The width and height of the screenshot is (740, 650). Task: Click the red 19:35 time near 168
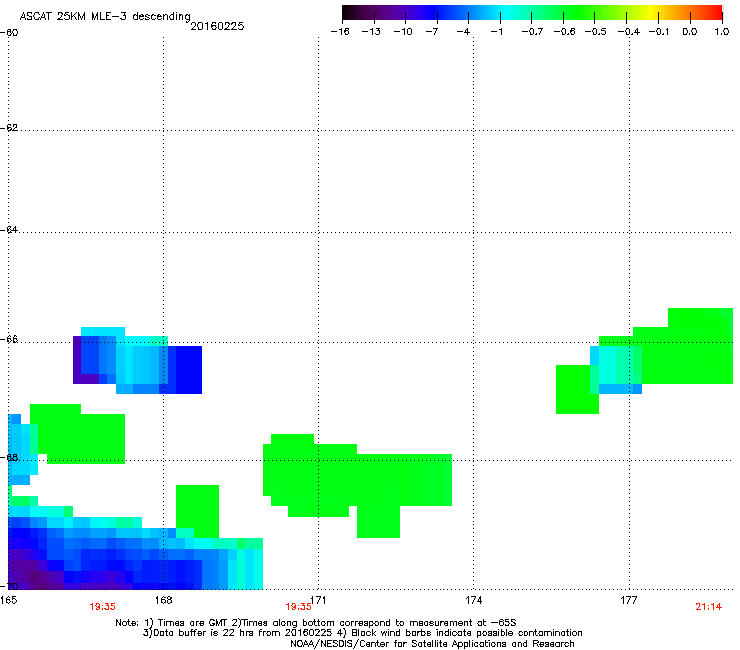102,607
